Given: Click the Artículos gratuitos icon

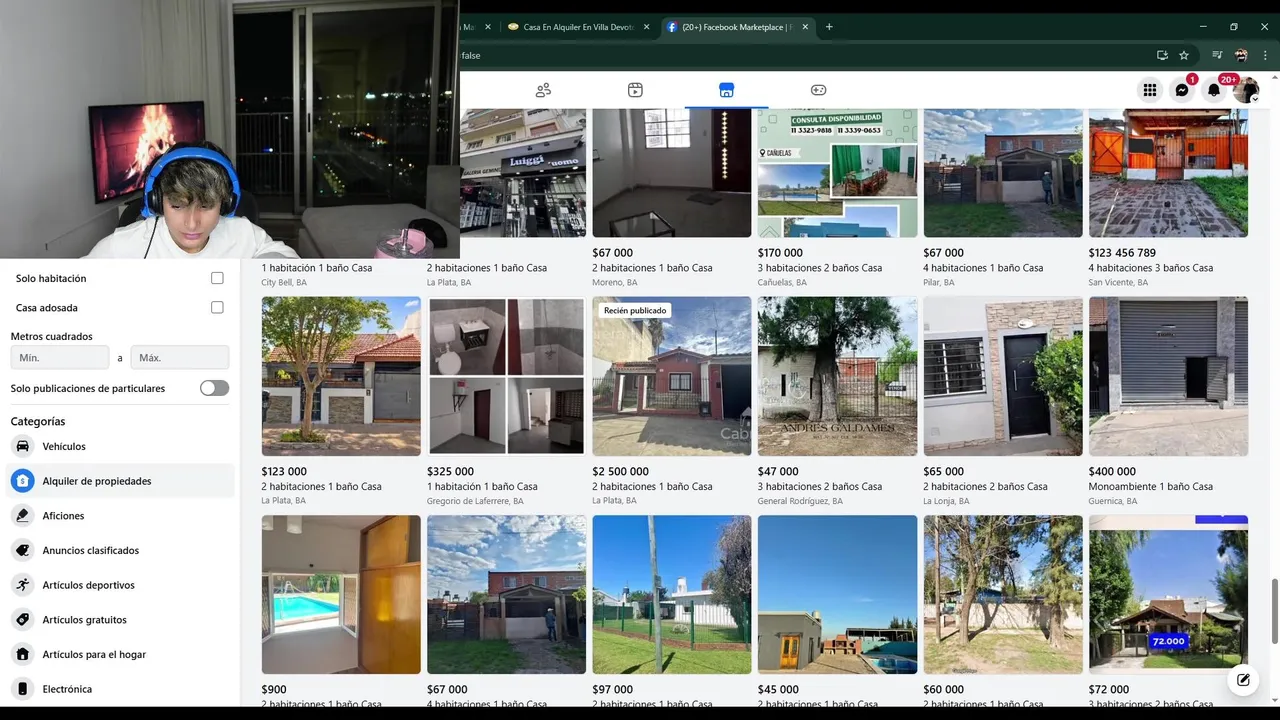Looking at the screenshot, I should (x=22, y=620).
